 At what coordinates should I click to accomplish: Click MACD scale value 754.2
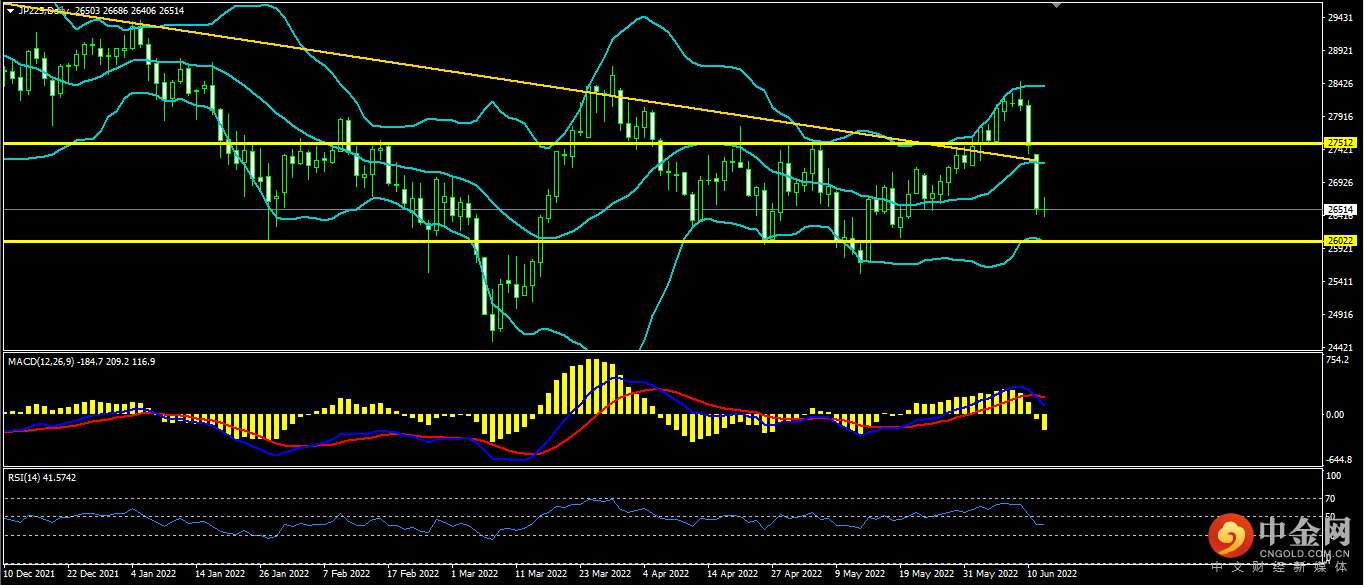pos(1338,360)
